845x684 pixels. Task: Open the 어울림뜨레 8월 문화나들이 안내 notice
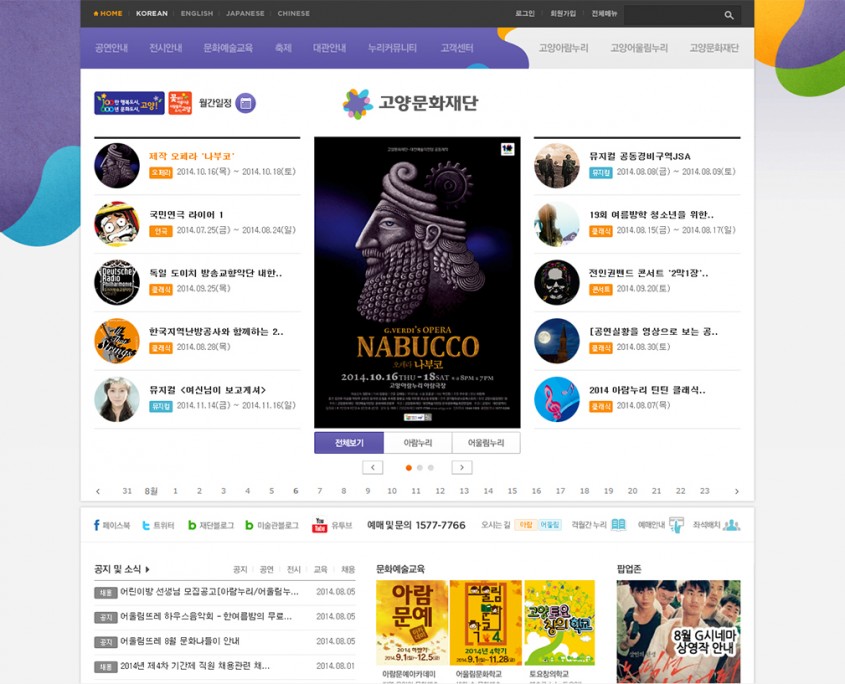pyautogui.click(x=179, y=641)
